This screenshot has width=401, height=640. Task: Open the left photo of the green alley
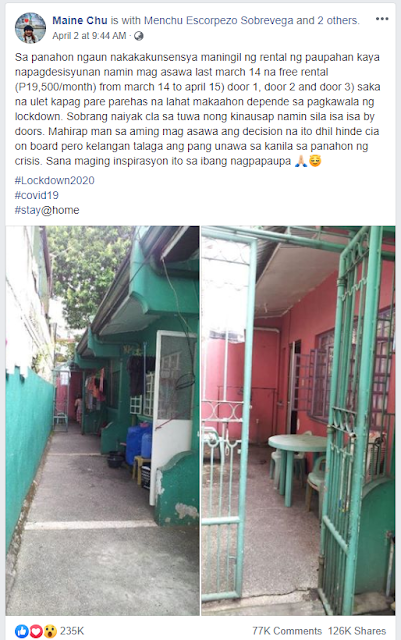[x=102, y=421]
